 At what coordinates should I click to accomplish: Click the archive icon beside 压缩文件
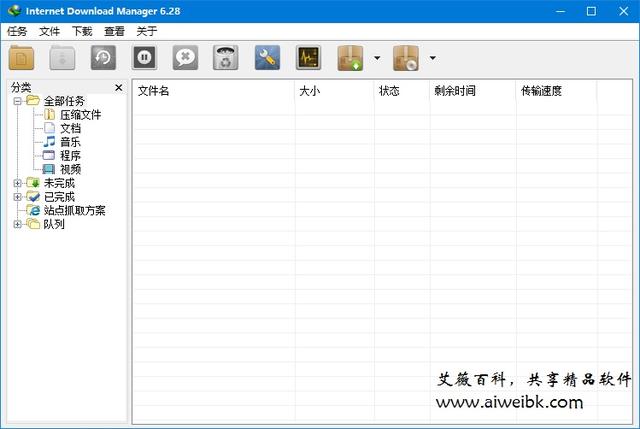point(49,114)
